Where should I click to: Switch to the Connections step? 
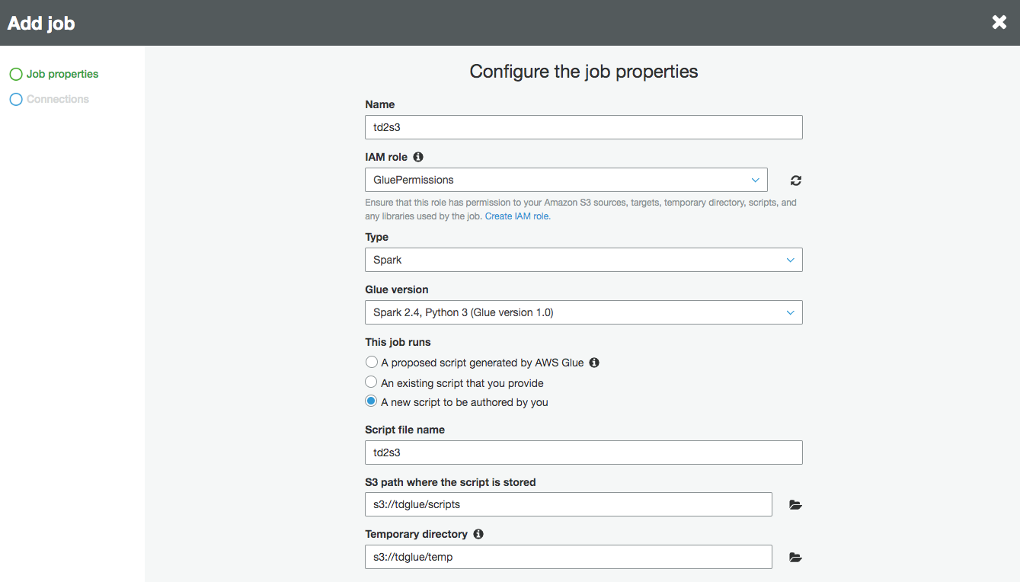[57, 99]
